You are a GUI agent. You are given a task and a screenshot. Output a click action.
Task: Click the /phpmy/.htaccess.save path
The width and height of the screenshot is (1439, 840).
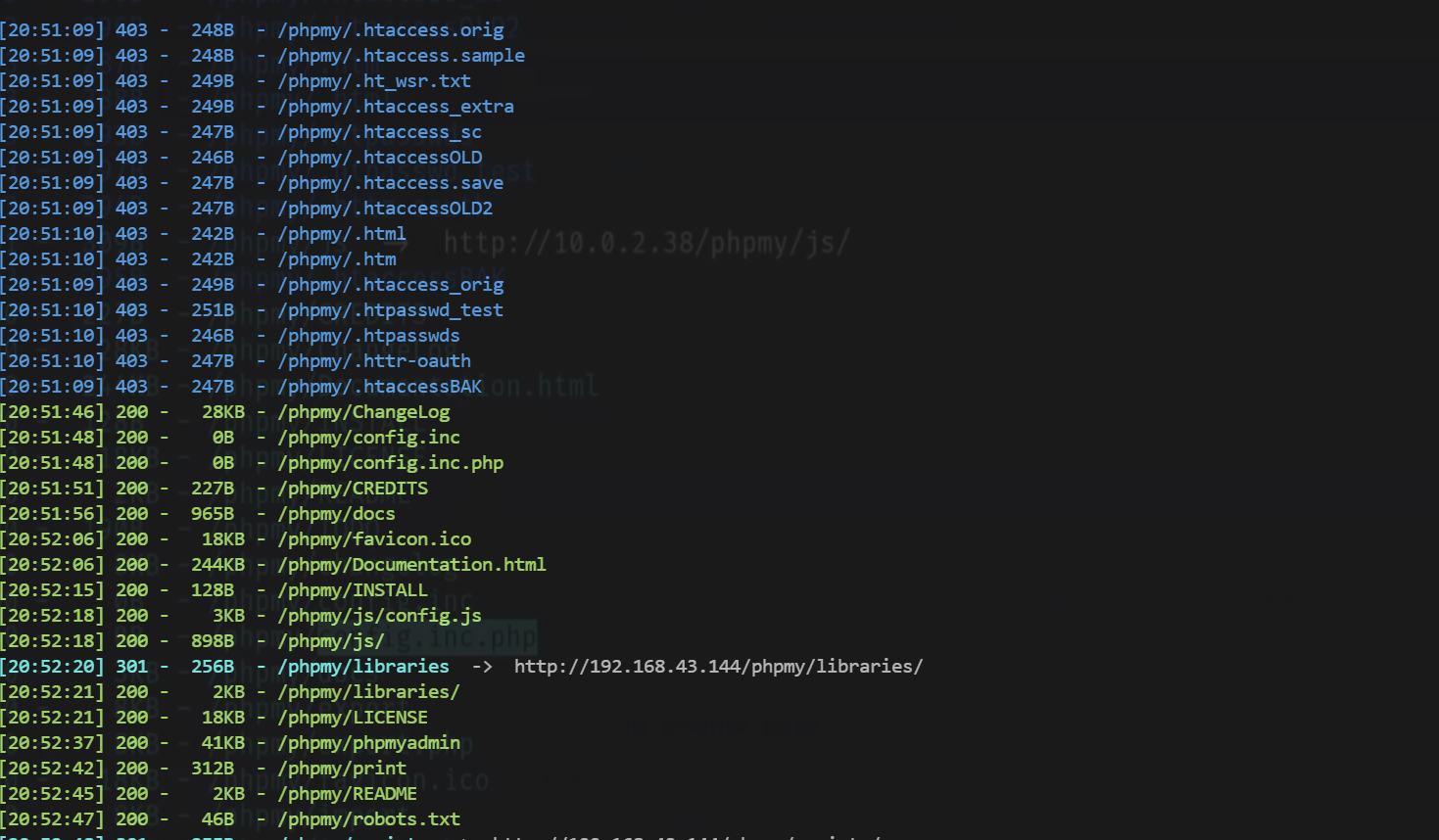(391, 183)
